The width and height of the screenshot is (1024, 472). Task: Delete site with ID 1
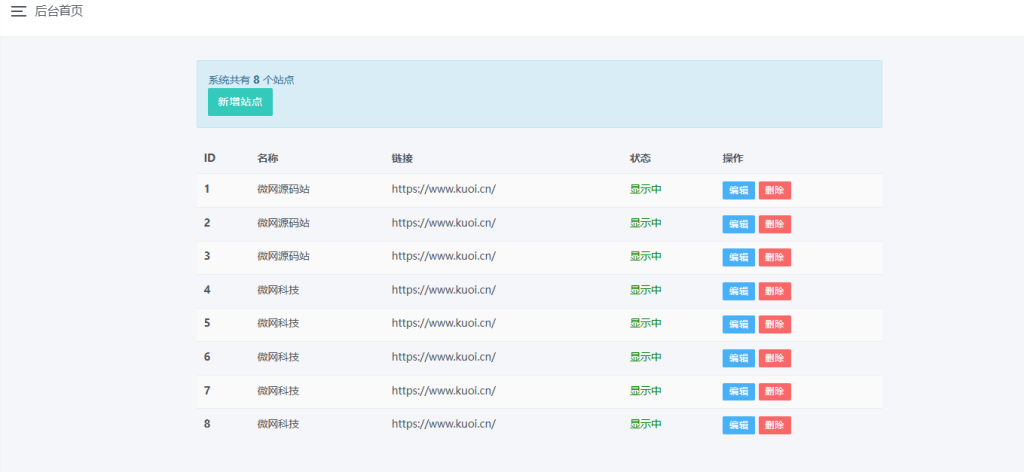(774, 190)
